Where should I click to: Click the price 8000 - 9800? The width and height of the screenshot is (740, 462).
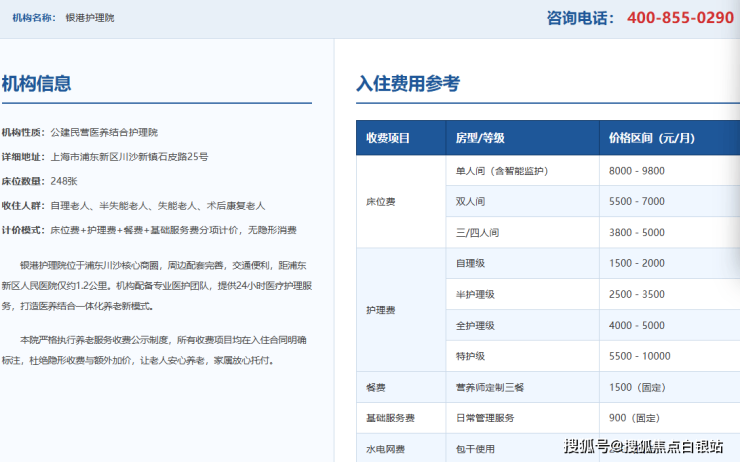pos(637,171)
